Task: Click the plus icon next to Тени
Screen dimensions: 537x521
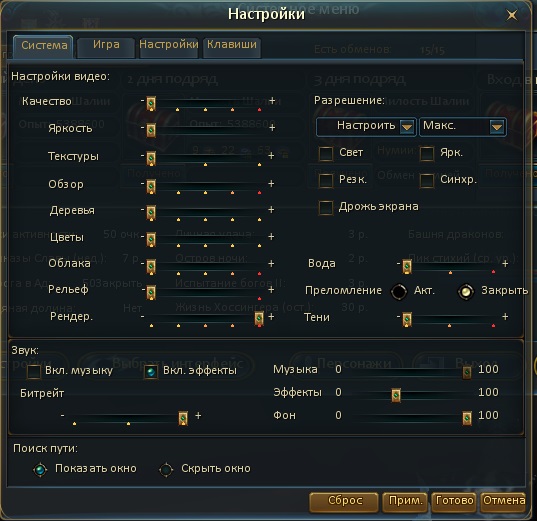Action: tap(505, 317)
